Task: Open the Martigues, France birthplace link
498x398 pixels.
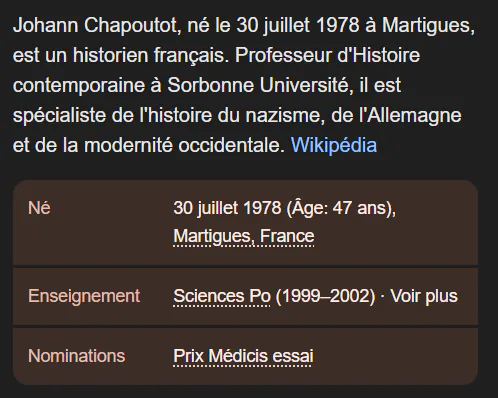Action: (x=244, y=236)
